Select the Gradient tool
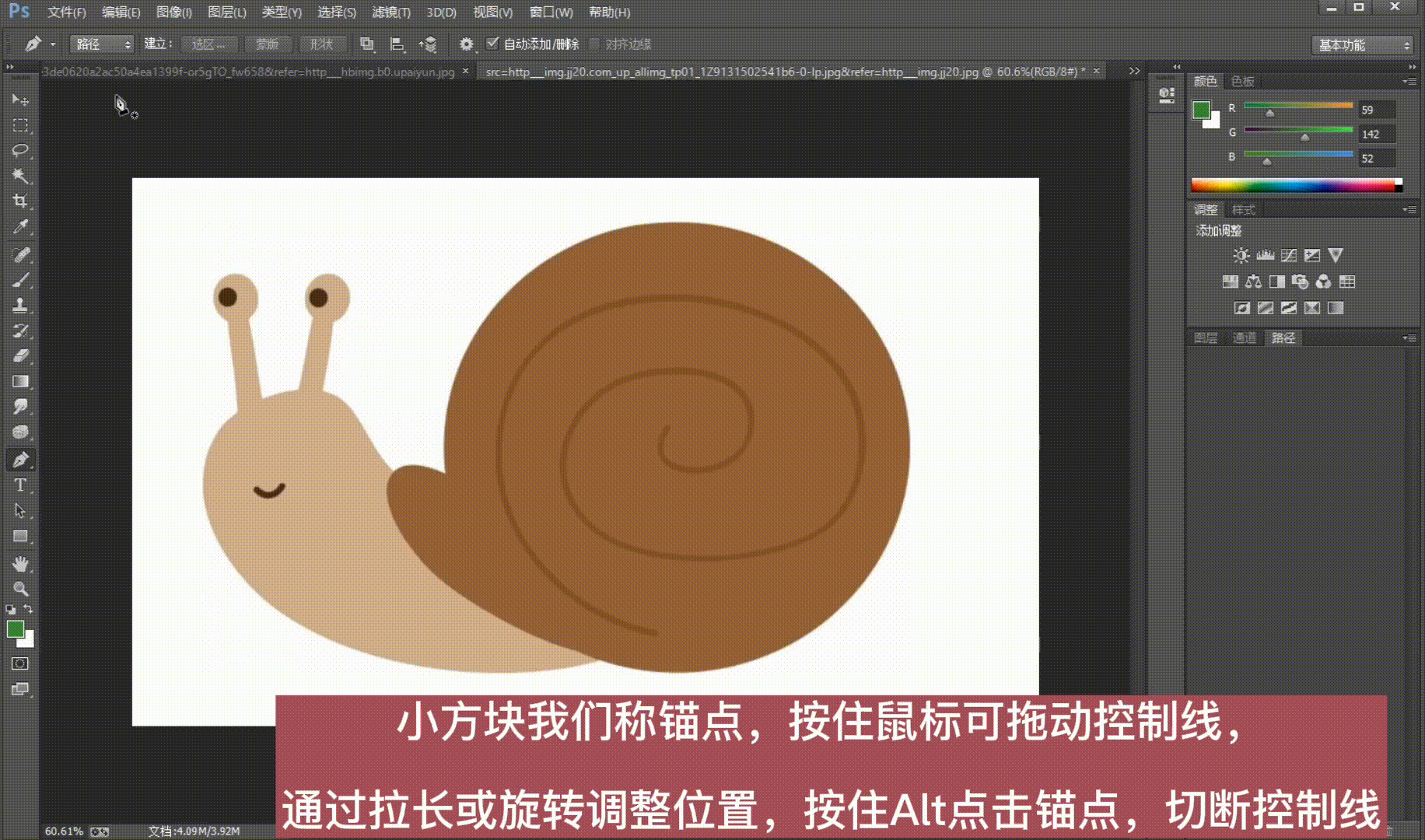Screen dimensions: 1425x840 [x=20, y=381]
